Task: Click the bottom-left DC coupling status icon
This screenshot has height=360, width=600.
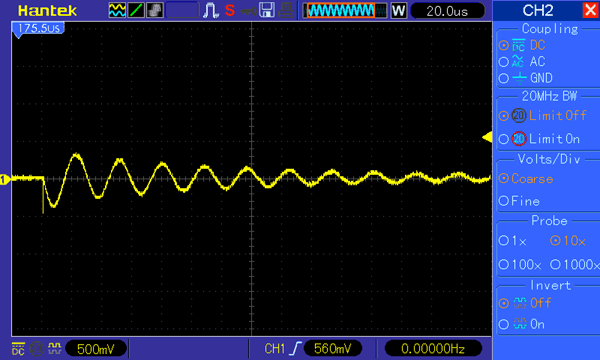Action: point(18,349)
